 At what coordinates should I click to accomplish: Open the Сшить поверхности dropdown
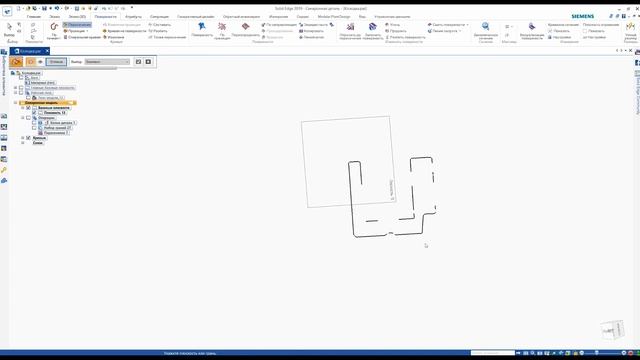pos(467,25)
